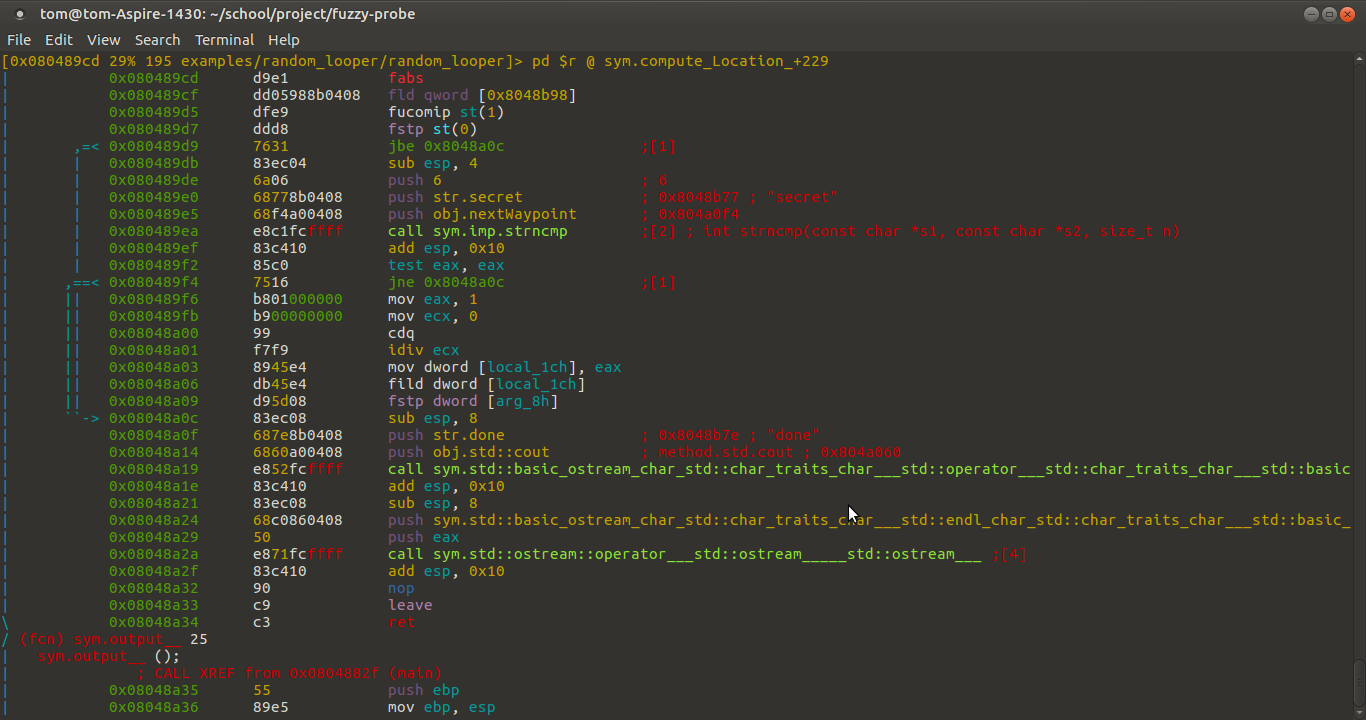The image size is (1366, 720).
Task: Click the 'sub esp, 8' at 0x08048a0c
Action: point(433,418)
